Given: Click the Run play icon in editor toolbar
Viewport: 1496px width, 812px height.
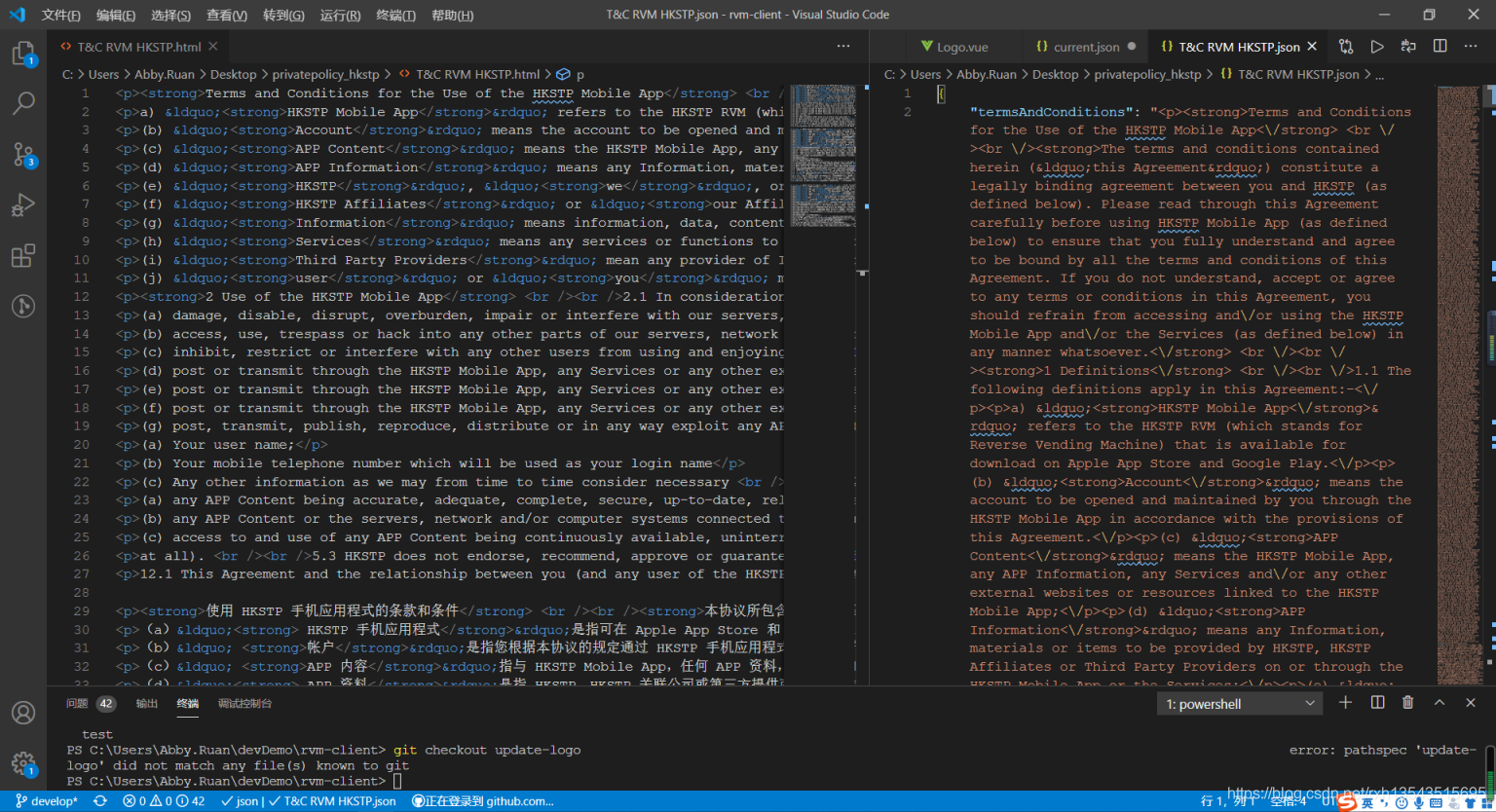Looking at the screenshot, I should point(1377,47).
